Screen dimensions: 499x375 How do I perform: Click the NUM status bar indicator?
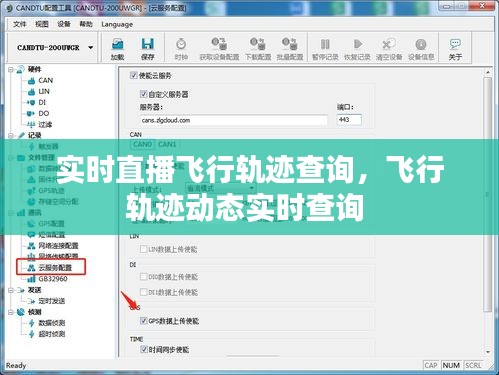451,365
